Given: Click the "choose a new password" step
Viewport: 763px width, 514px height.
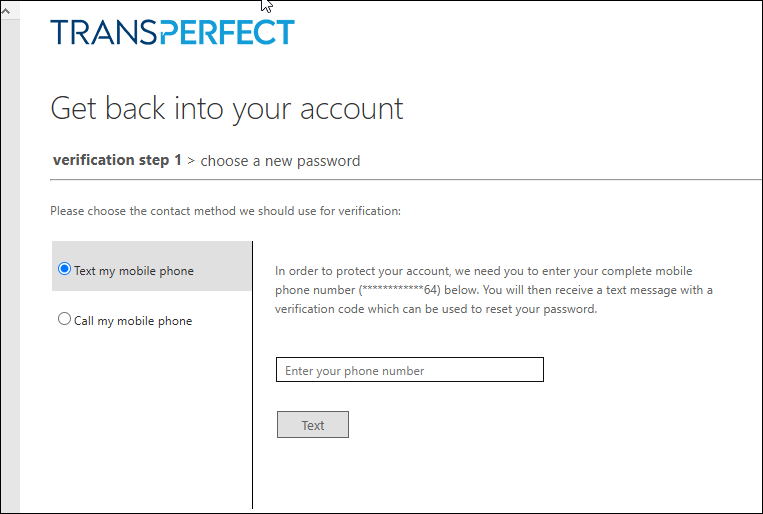Looking at the screenshot, I should [280, 161].
